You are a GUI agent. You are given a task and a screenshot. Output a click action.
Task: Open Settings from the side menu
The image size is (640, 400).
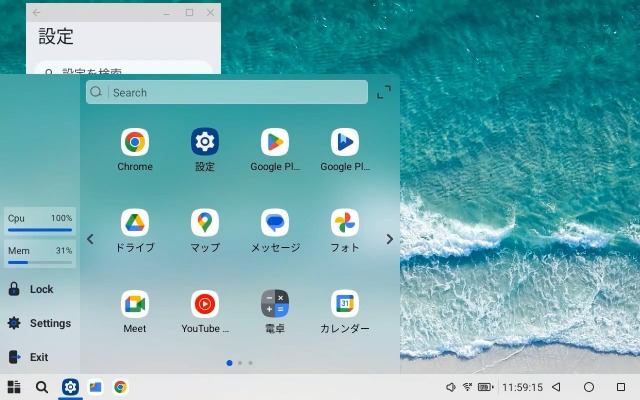39,323
